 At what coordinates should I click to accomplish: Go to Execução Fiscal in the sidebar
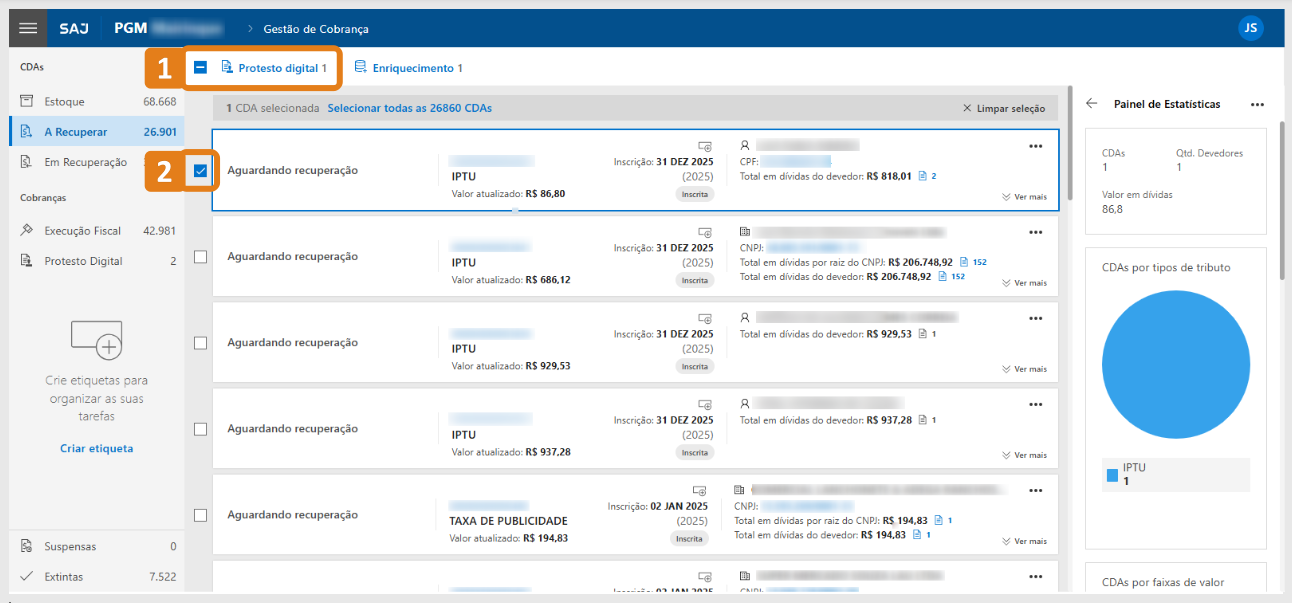click(x=82, y=231)
